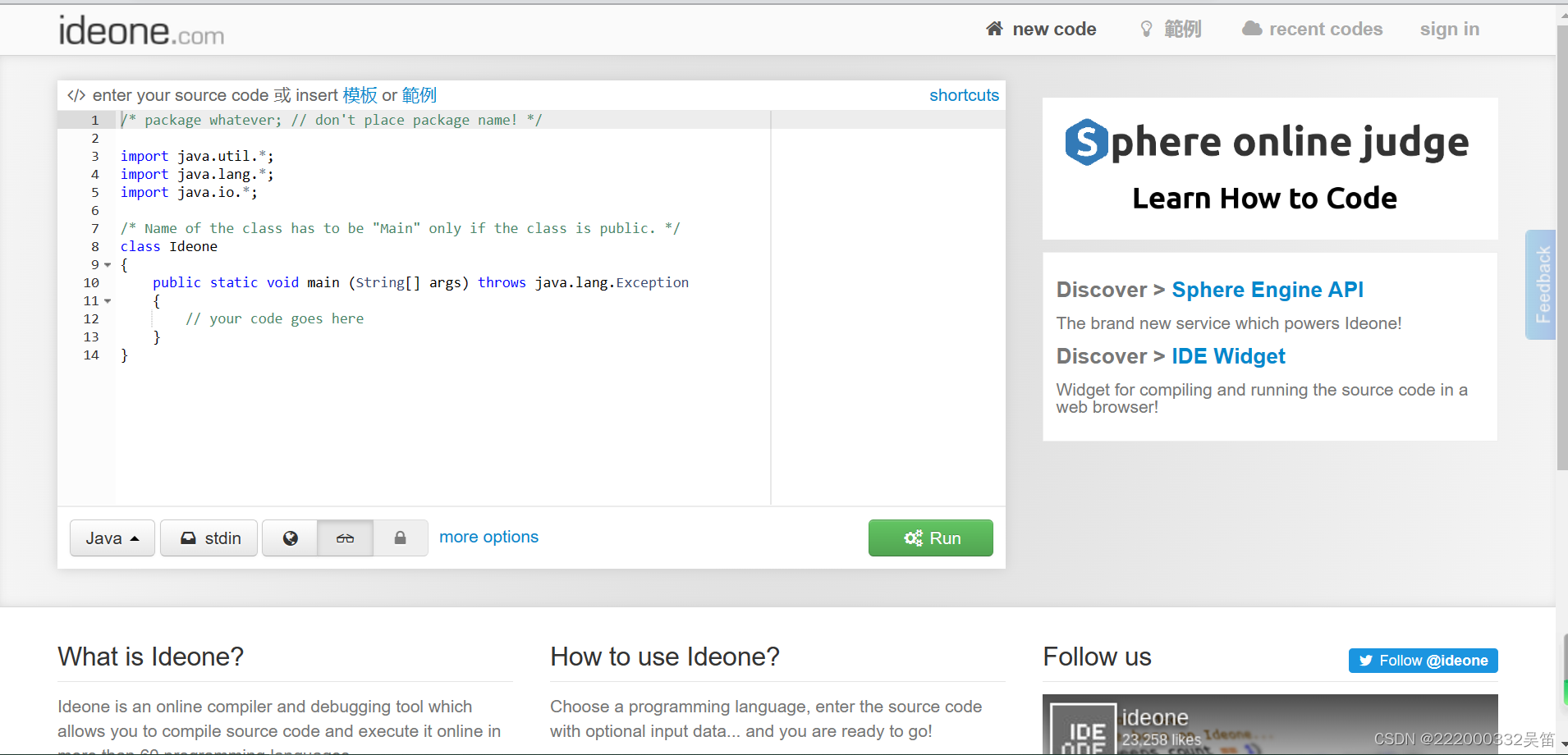Click the Sphere online judge banner

1270,169
